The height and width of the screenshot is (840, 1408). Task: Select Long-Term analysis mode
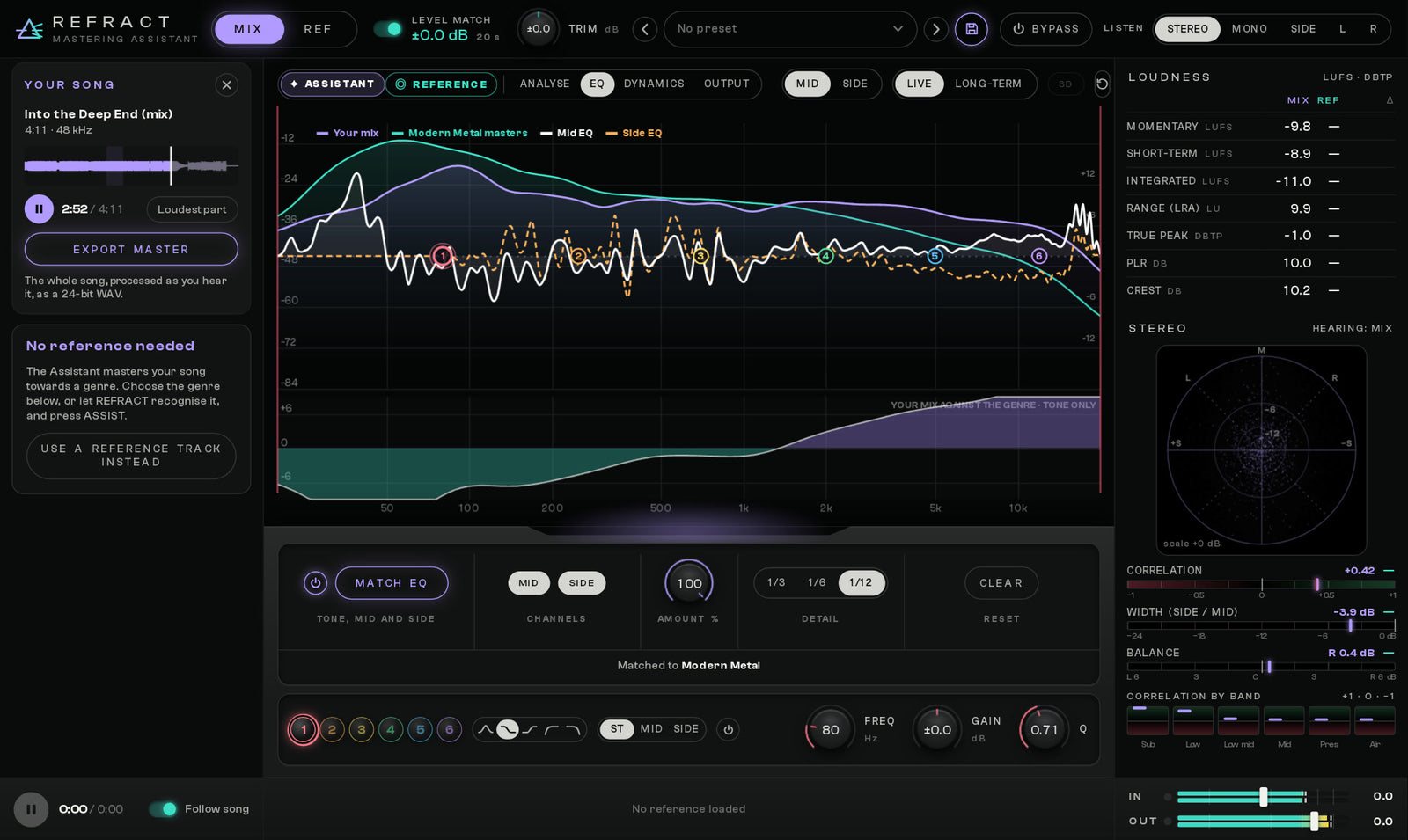(x=988, y=84)
